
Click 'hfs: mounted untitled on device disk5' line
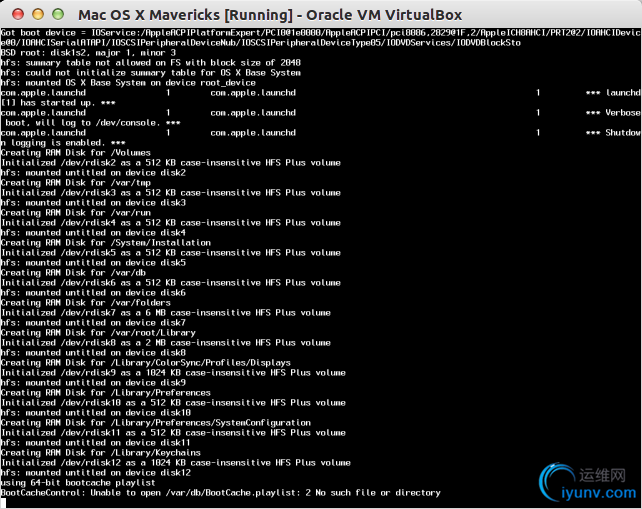(93, 263)
